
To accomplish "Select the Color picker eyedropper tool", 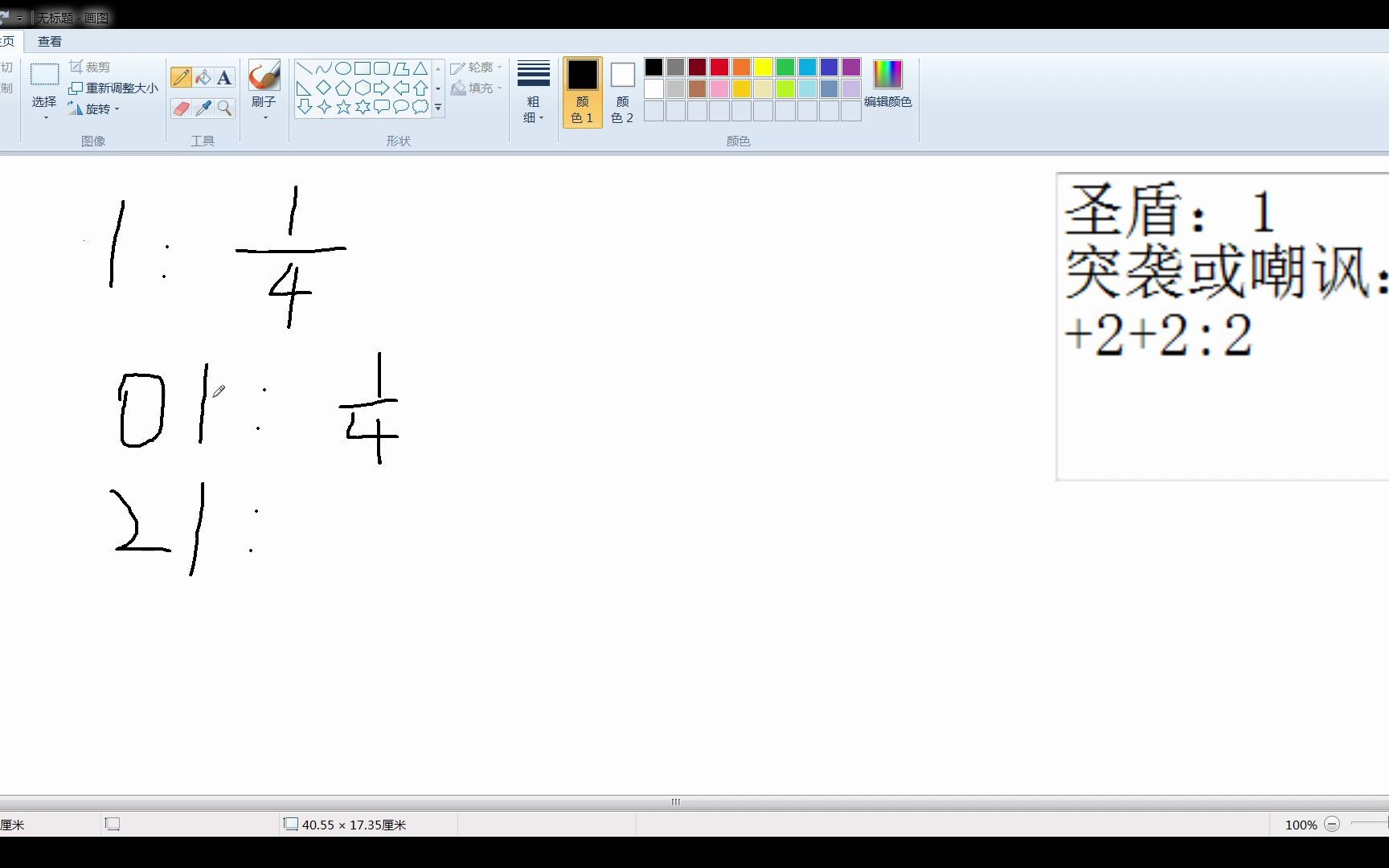I will [x=203, y=108].
